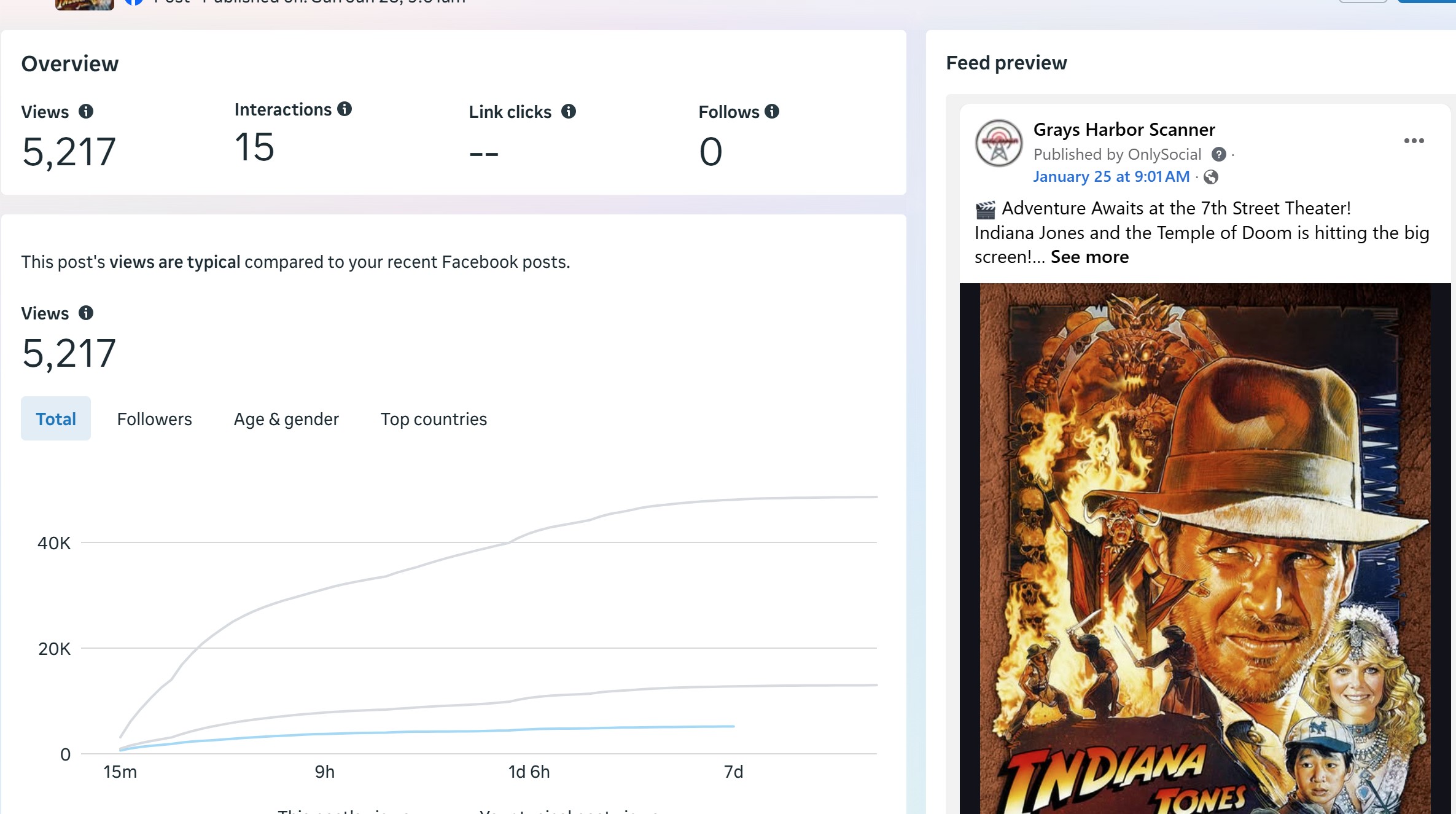Click the Follows info icon
Viewport: 1456px width, 814px height.
(x=772, y=111)
